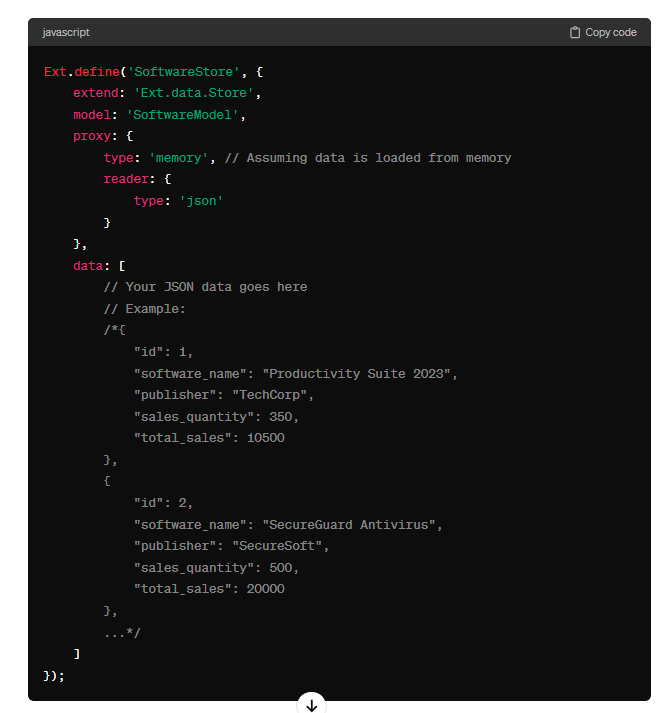Click the data property keyword

pyautogui.click(x=88, y=266)
